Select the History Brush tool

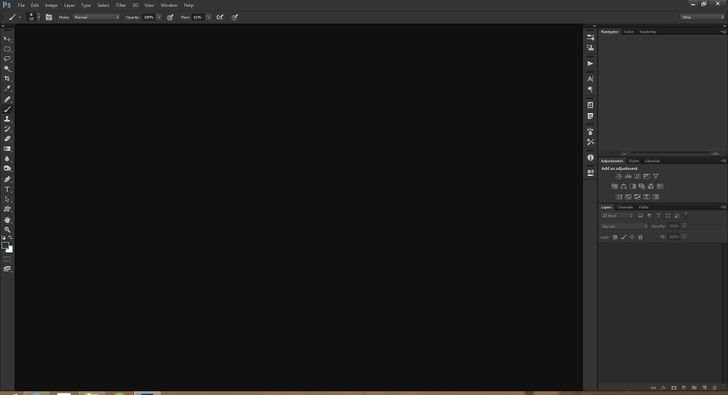7,129
